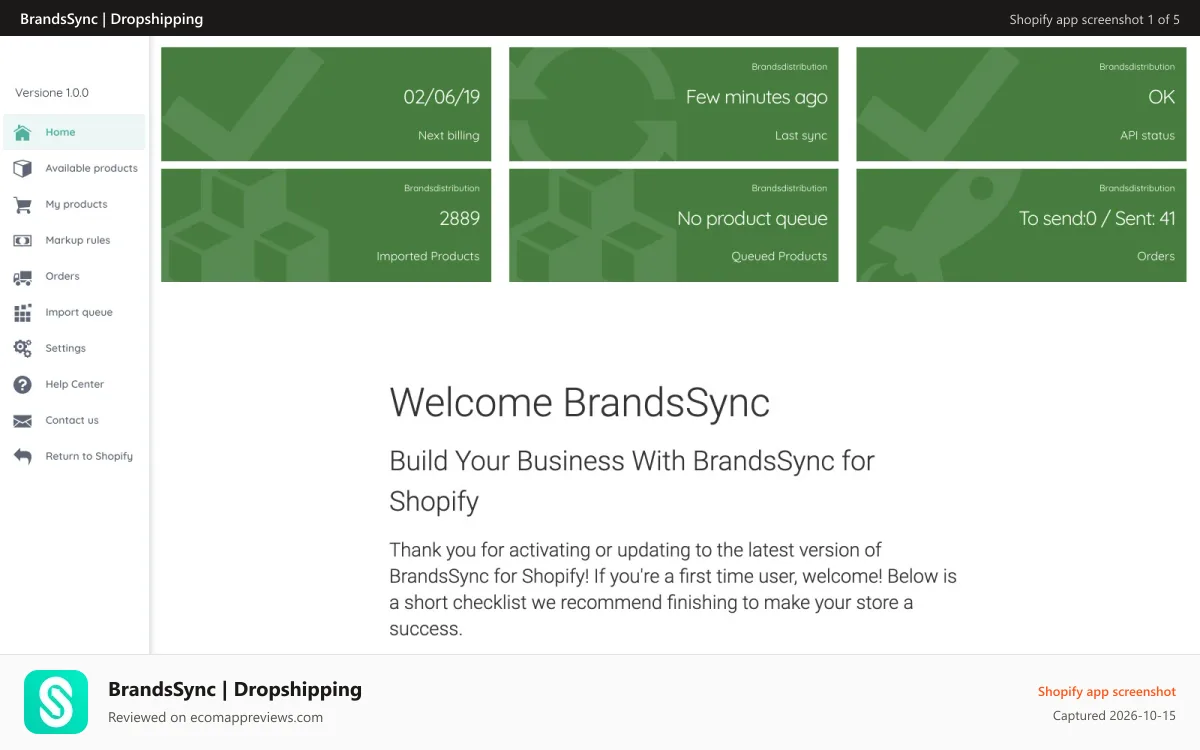1200x750 pixels.
Task: Click the Orders to send/sent card
Action: 1021,225
